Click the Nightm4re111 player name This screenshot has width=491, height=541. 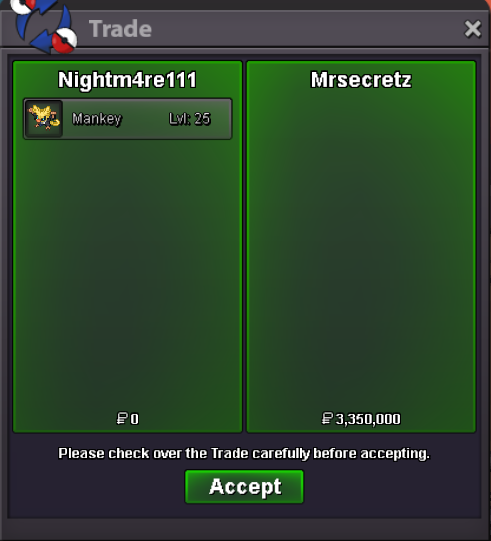click(127, 80)
